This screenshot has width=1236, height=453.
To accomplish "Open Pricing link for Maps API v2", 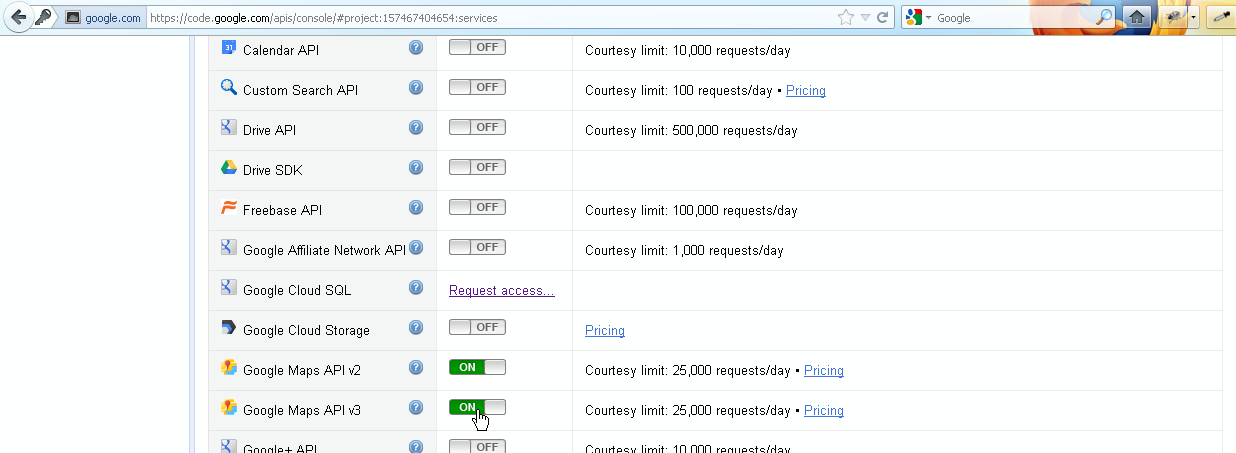I will coord(824,370).
